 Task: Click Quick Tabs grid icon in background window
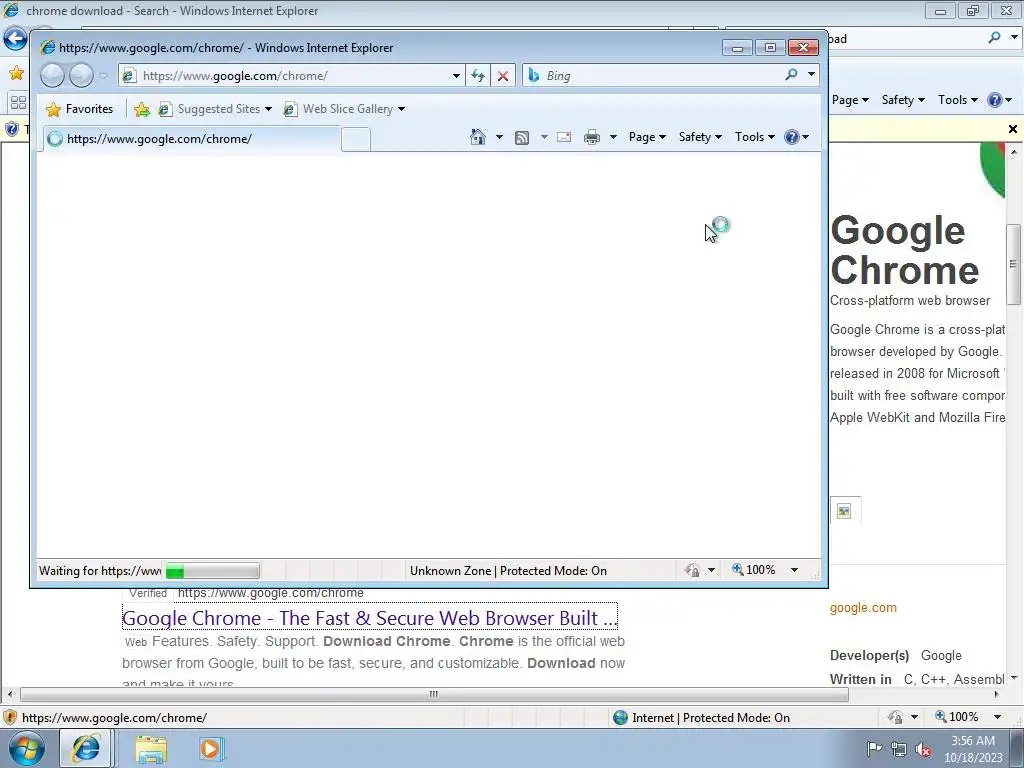click(x=18, y=103)
